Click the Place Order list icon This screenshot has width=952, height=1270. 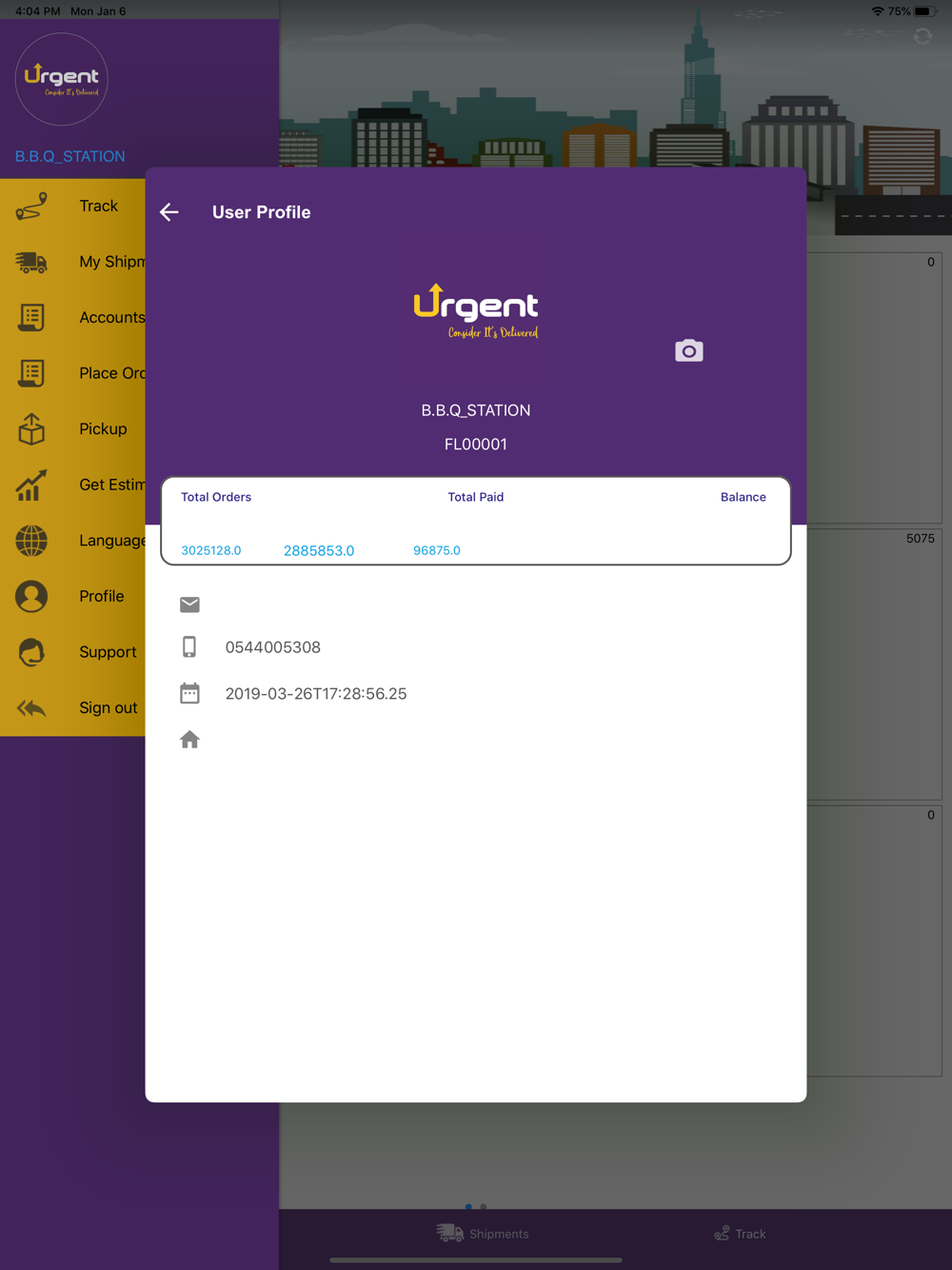[31, 373]
